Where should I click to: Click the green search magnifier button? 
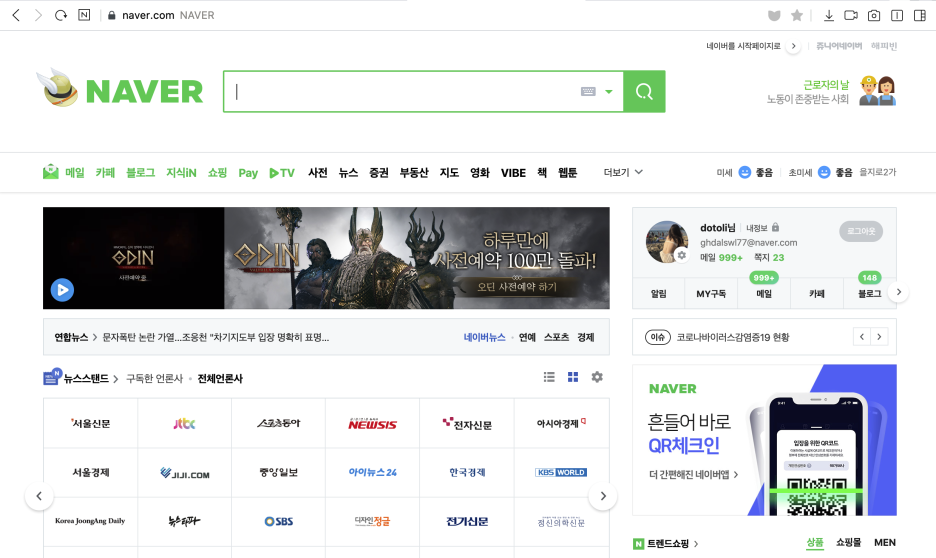click(x=644, y=91)
